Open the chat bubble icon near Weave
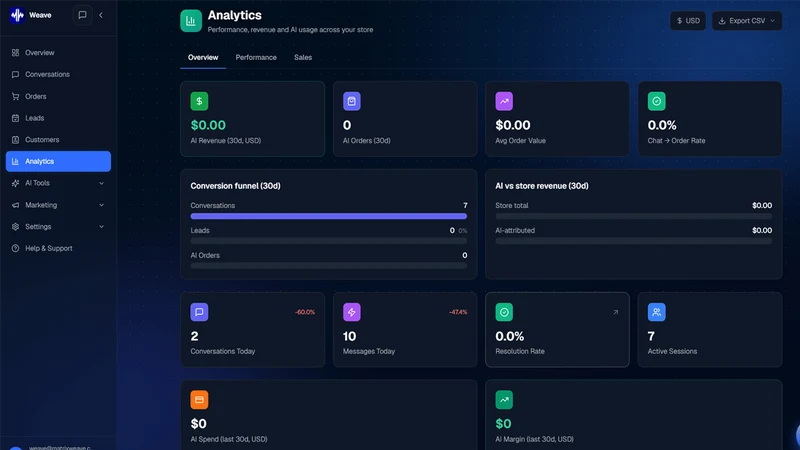Image resolution: width=800 pixels, height=450 pixels. click(x=82, y=15)
